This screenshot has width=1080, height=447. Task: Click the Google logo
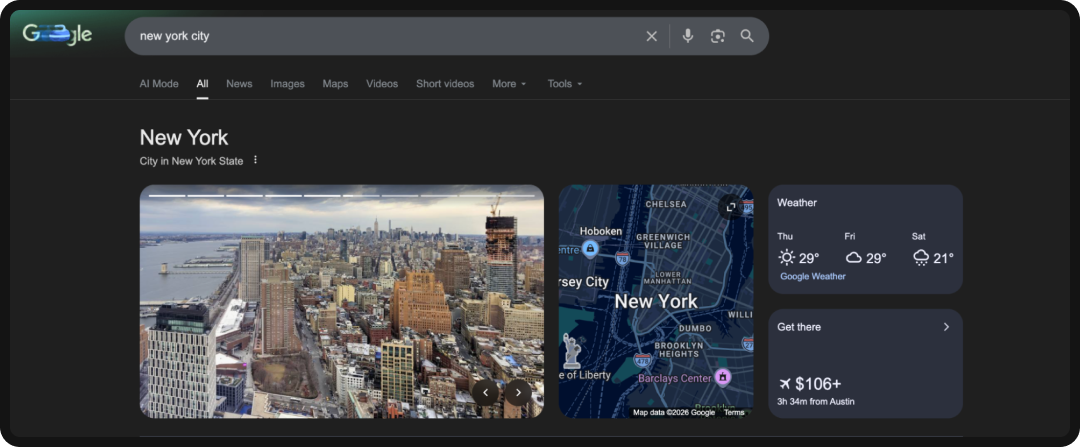coord(57,34)
